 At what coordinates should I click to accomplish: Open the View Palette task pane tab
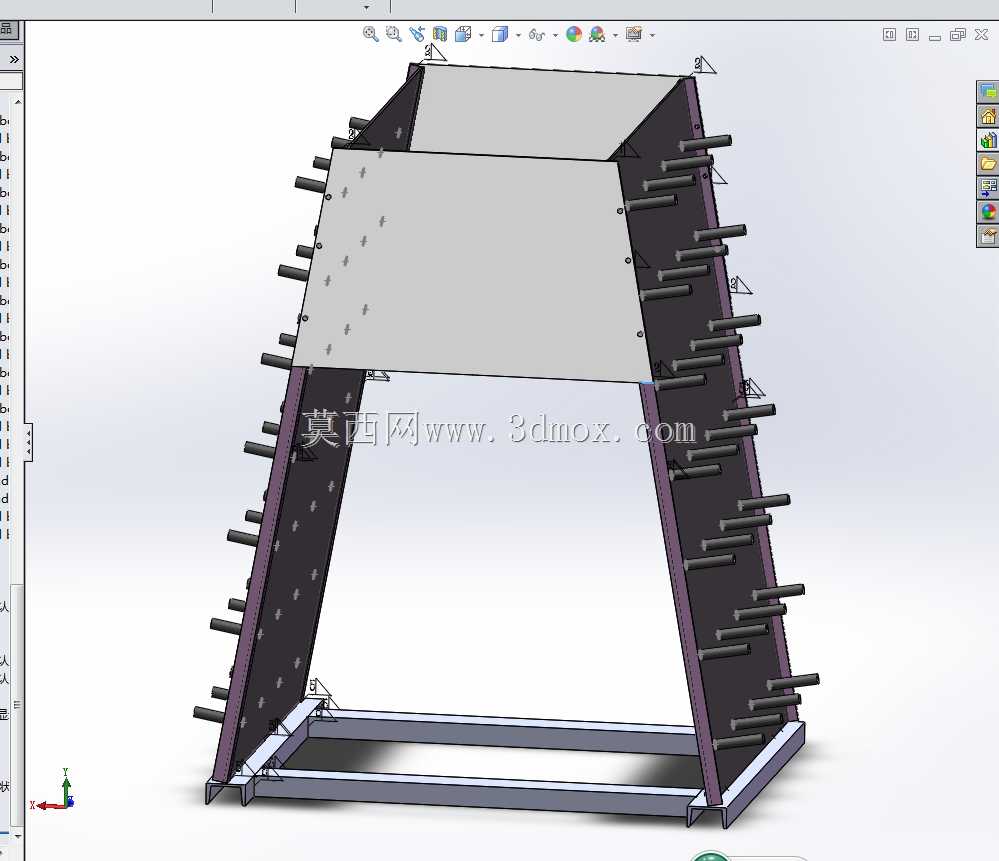(988, 188)
